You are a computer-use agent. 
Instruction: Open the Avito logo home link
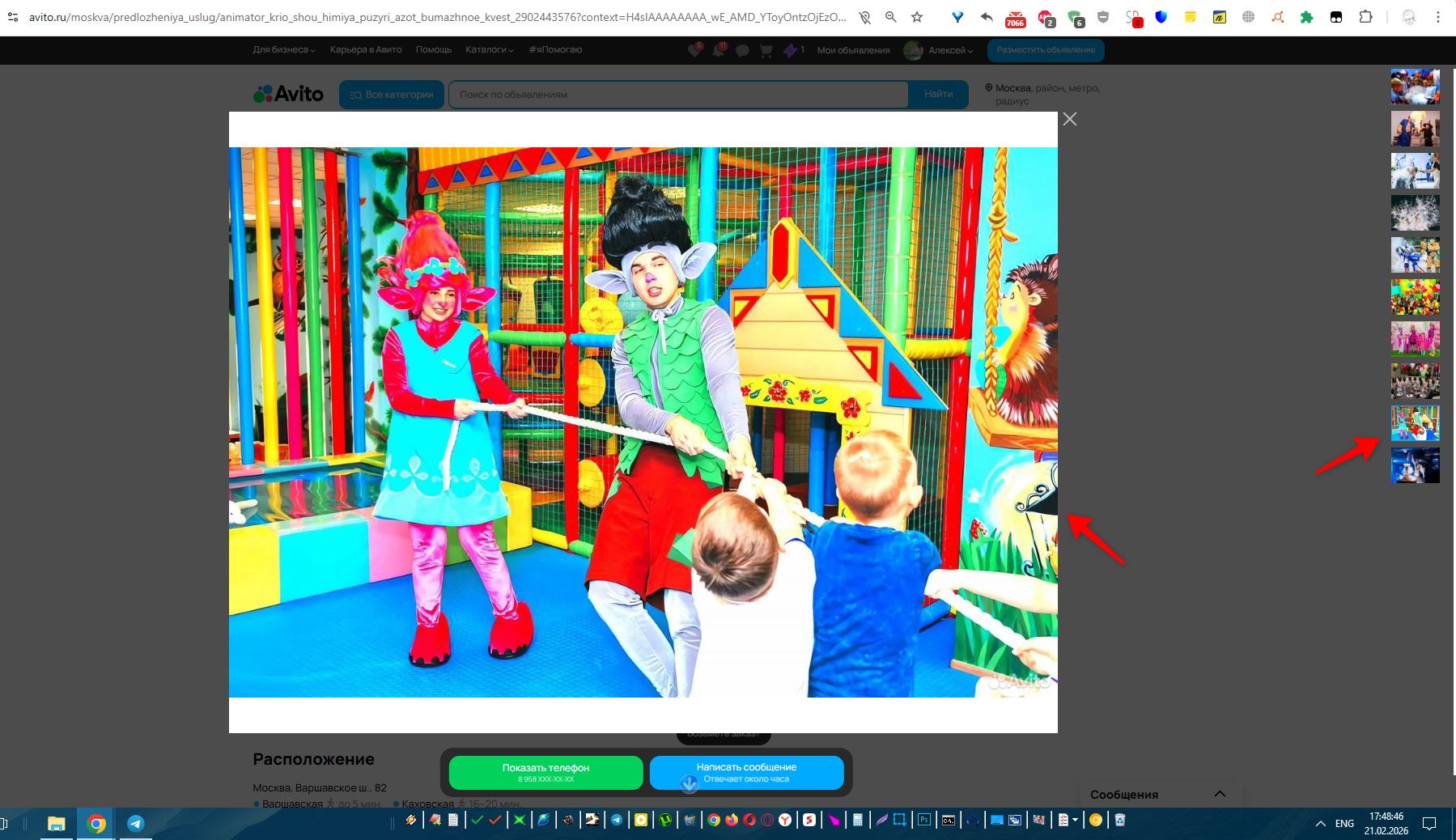point(288,94)
